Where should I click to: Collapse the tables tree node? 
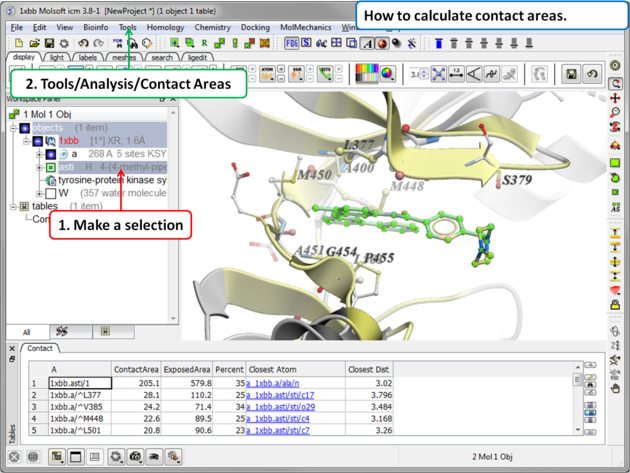(13, 206)
